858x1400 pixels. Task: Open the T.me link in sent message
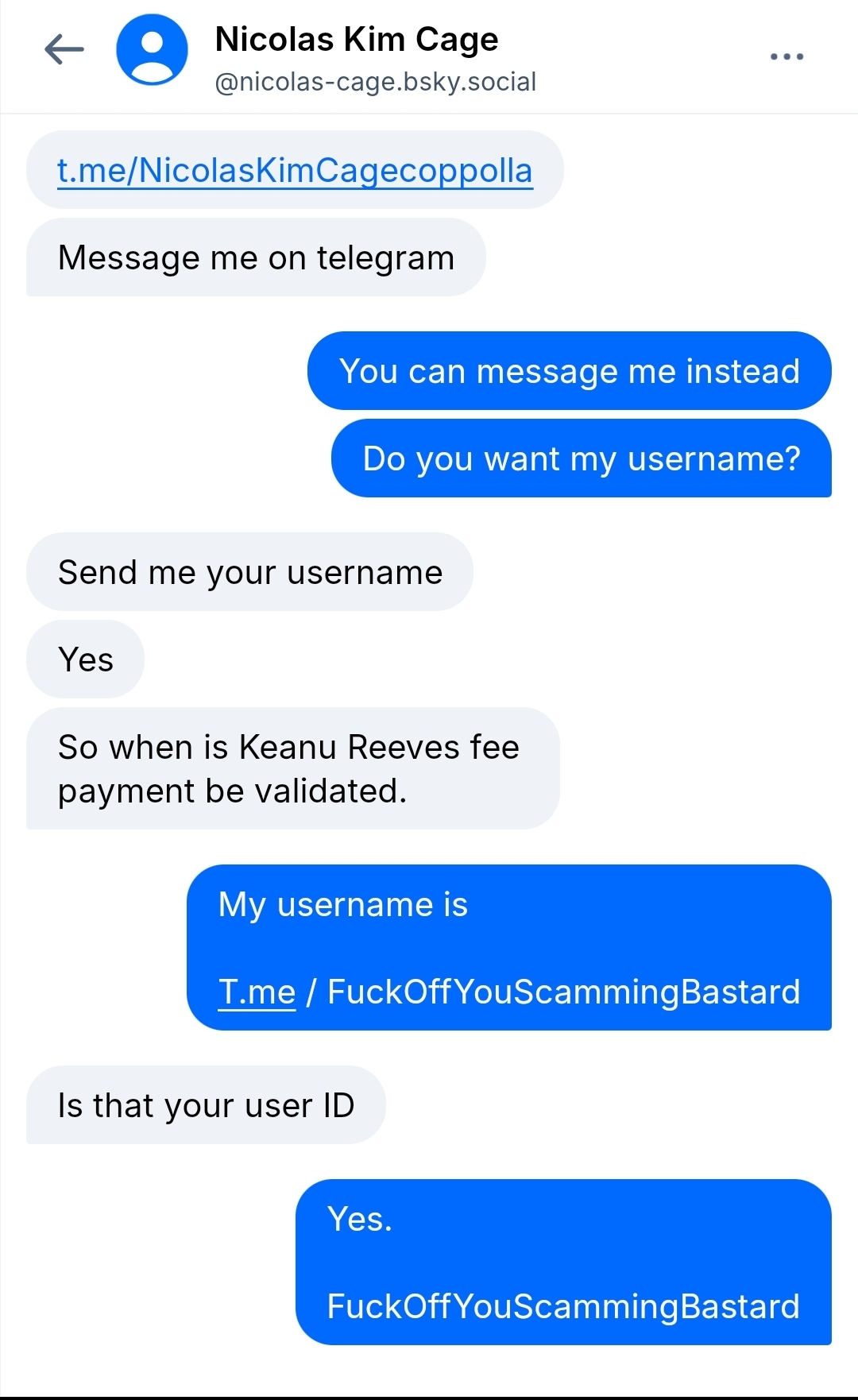(257, 992)
